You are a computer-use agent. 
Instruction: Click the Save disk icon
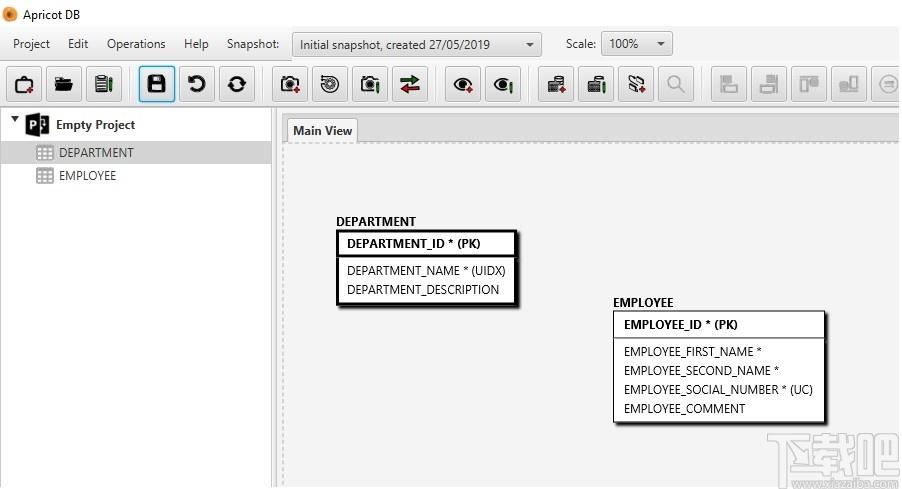[x=156, y=85]
